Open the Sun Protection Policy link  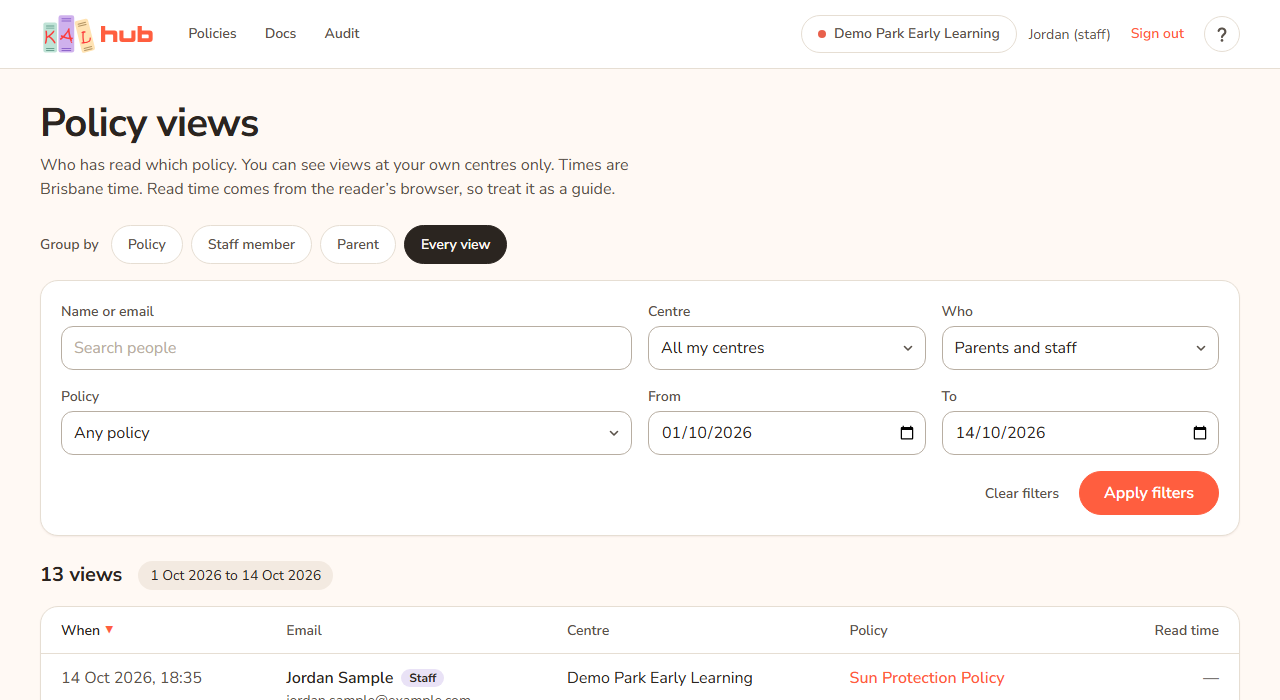click(927, 677)
